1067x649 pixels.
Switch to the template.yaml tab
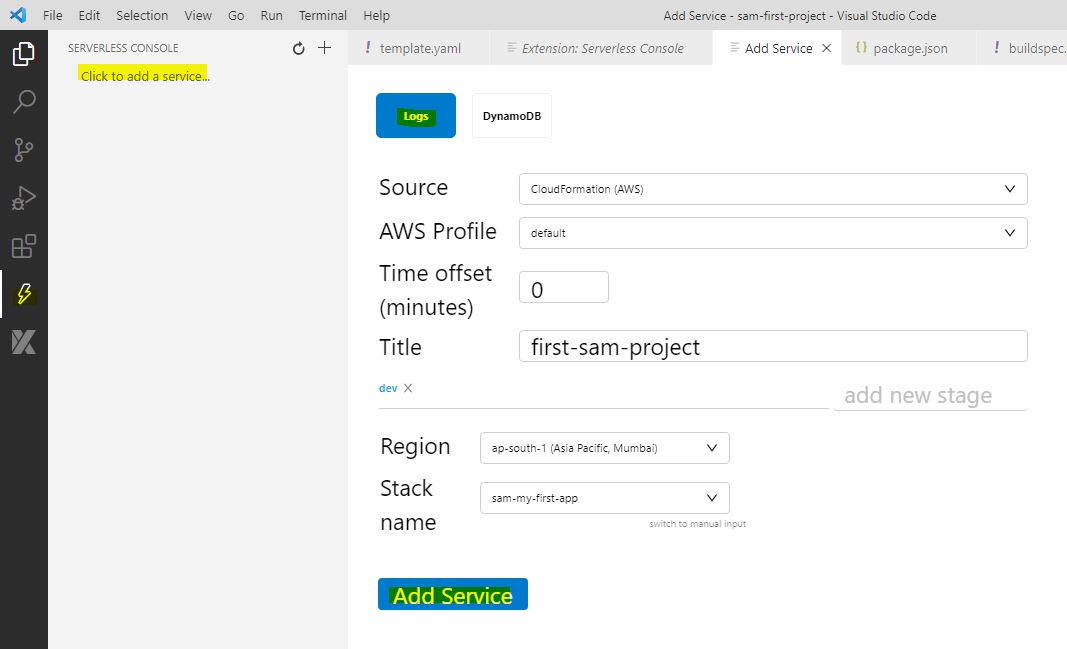click(419, 48)
